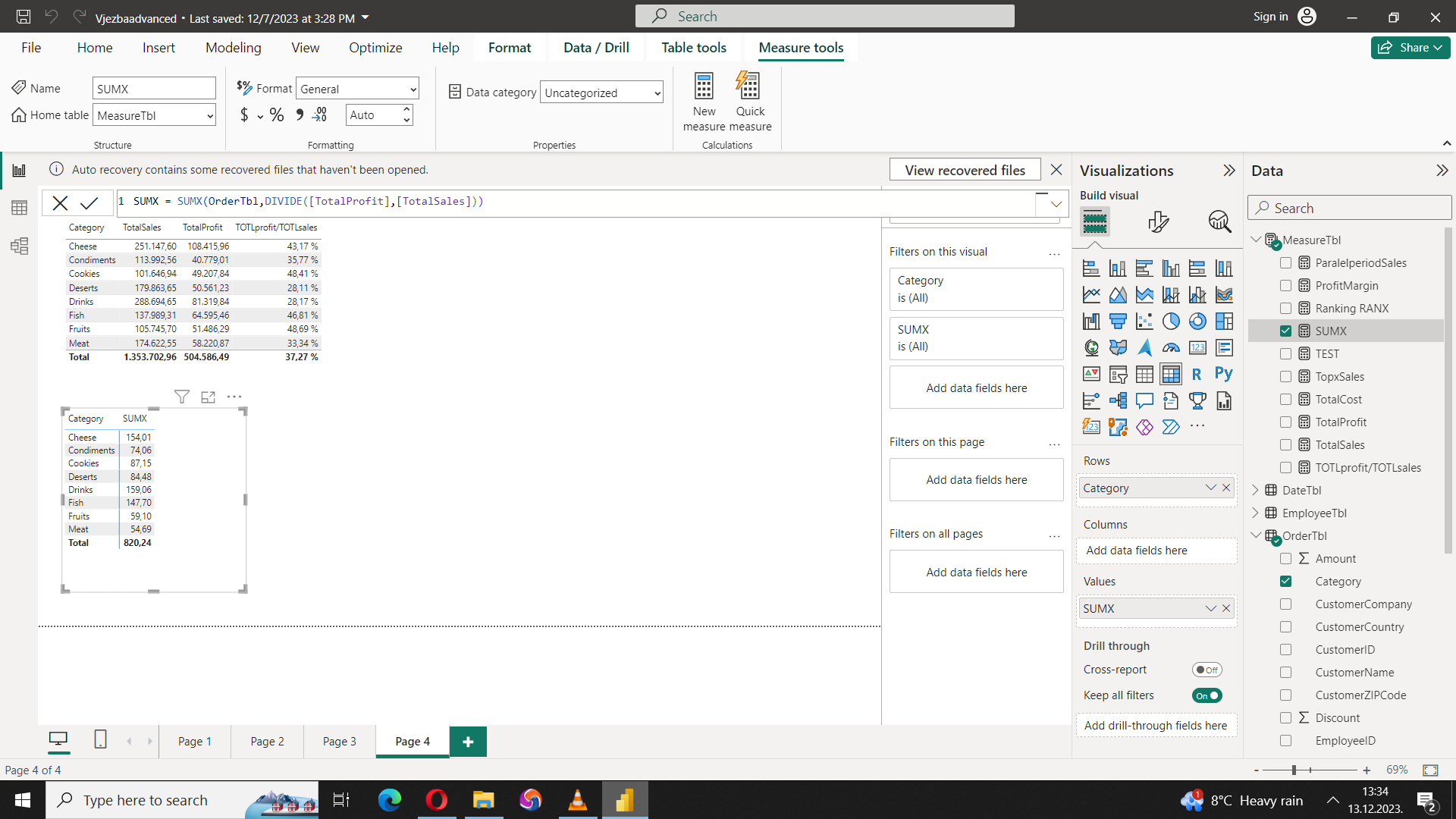Open VLC media player from taskbar

577,800
